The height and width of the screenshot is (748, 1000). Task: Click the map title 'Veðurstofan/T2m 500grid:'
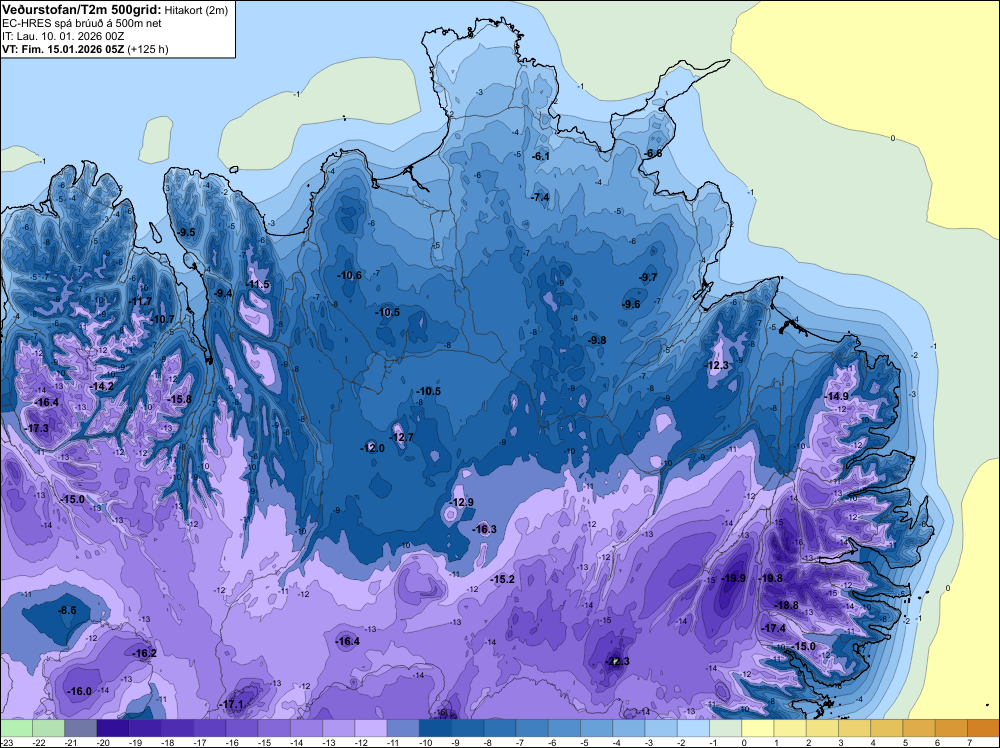82,10
